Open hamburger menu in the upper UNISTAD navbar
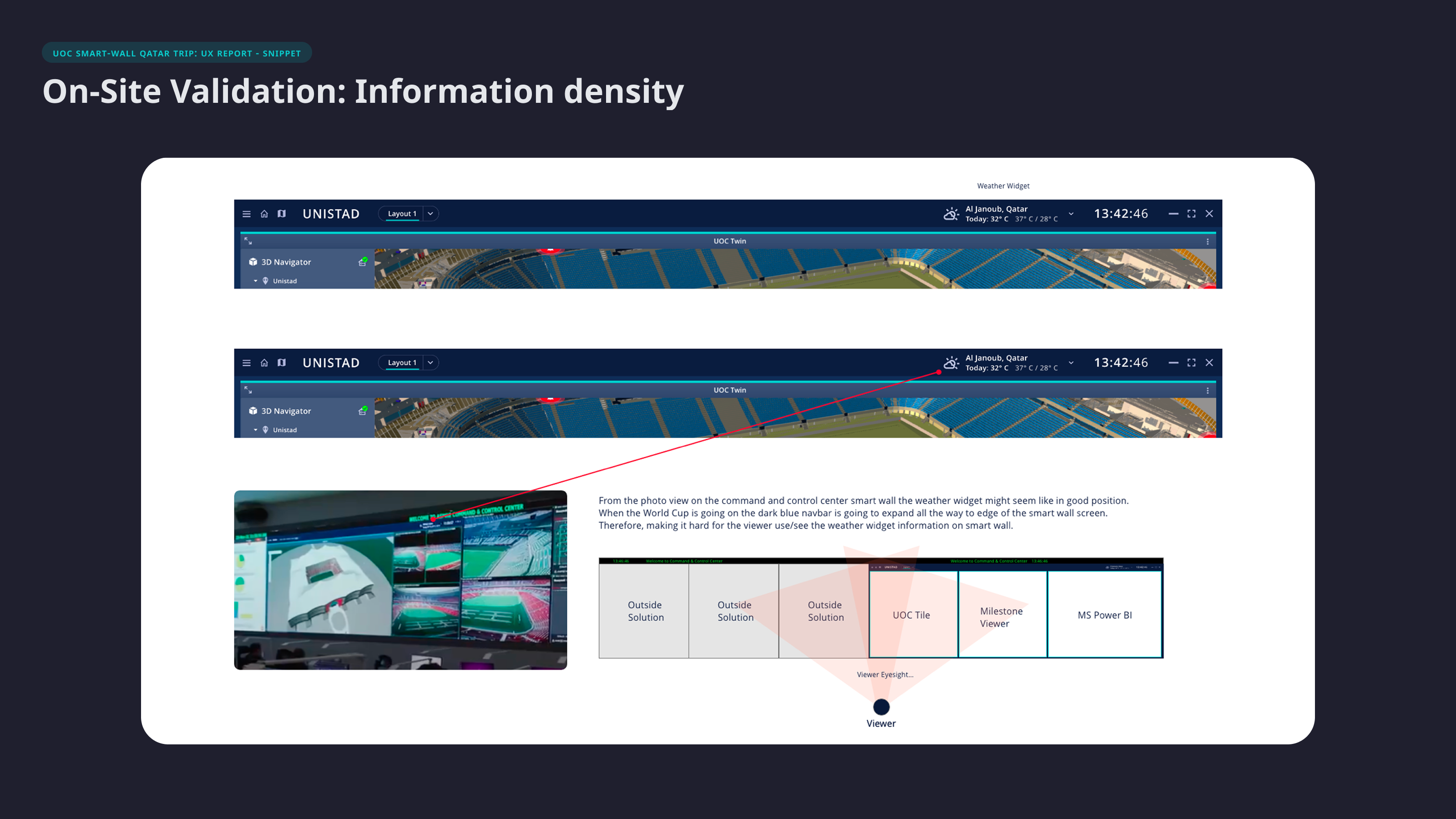This screenshot has height=819, width=1456. point(247,214)
